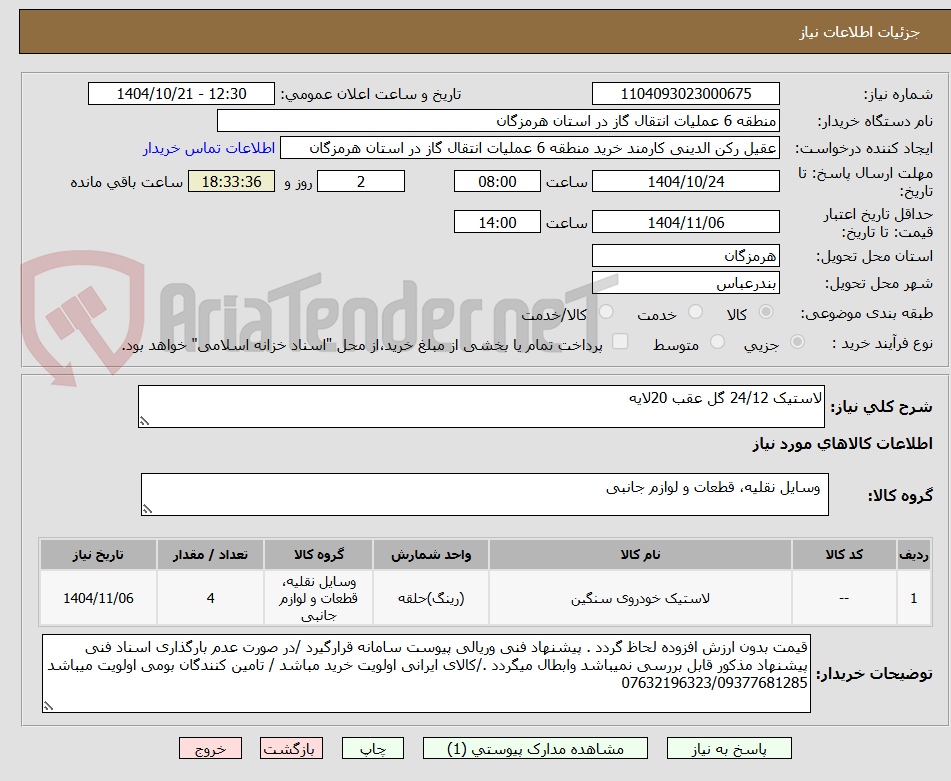Screen dimensions: 951x781
Task: Click the resize grip of گروه کالا box
Action: click(147, 509)
